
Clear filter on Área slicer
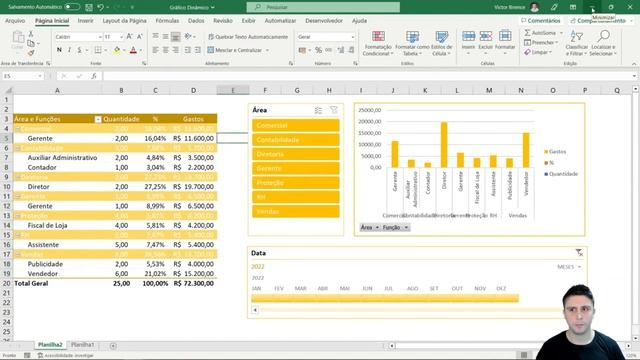click(334, 110)
